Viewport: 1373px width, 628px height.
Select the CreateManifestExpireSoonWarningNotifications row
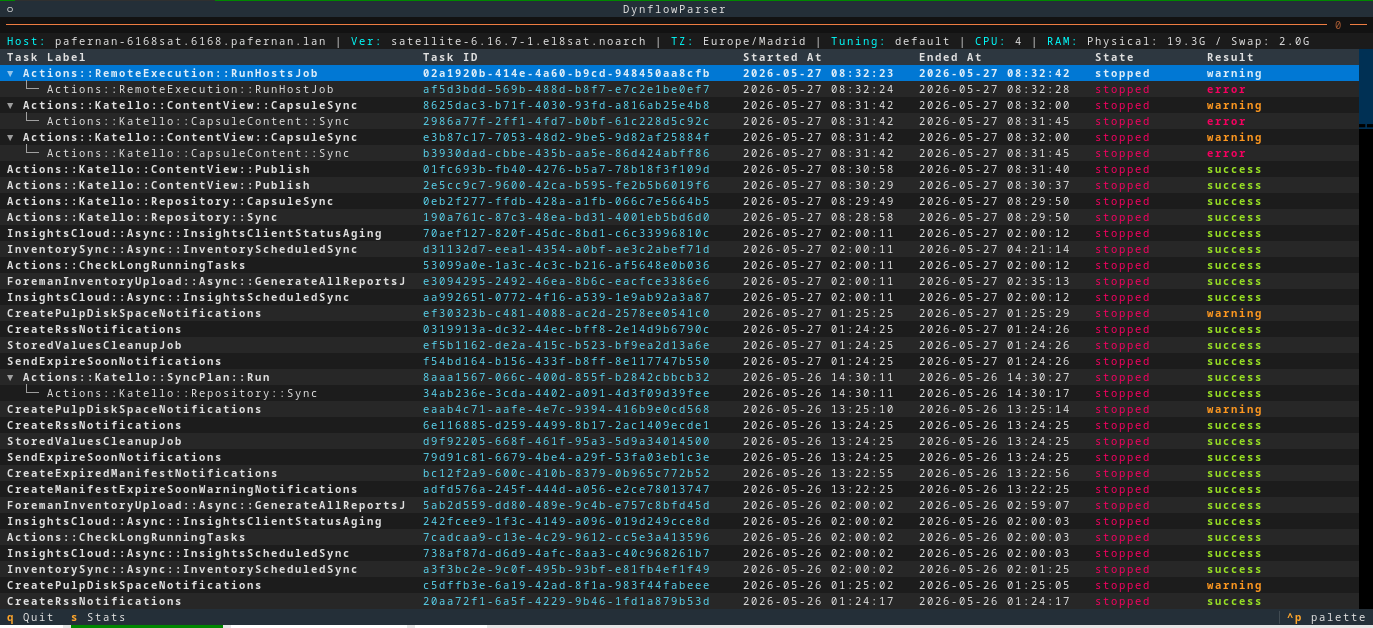[x=680, y=489]
